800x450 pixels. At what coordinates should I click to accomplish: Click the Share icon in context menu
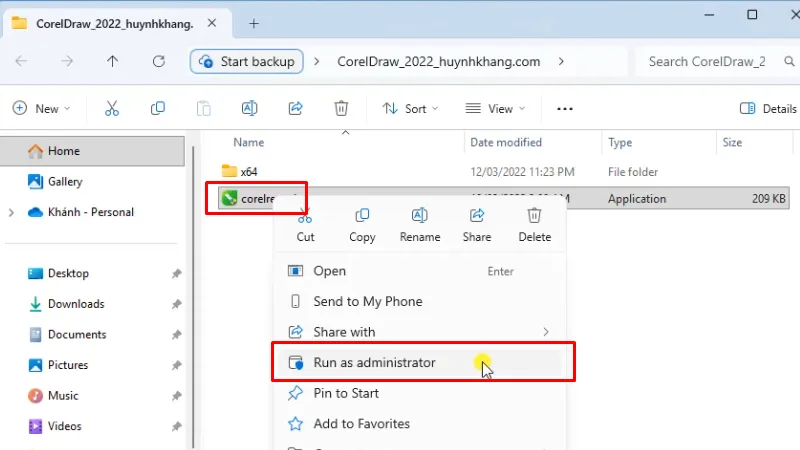point(477,216)
